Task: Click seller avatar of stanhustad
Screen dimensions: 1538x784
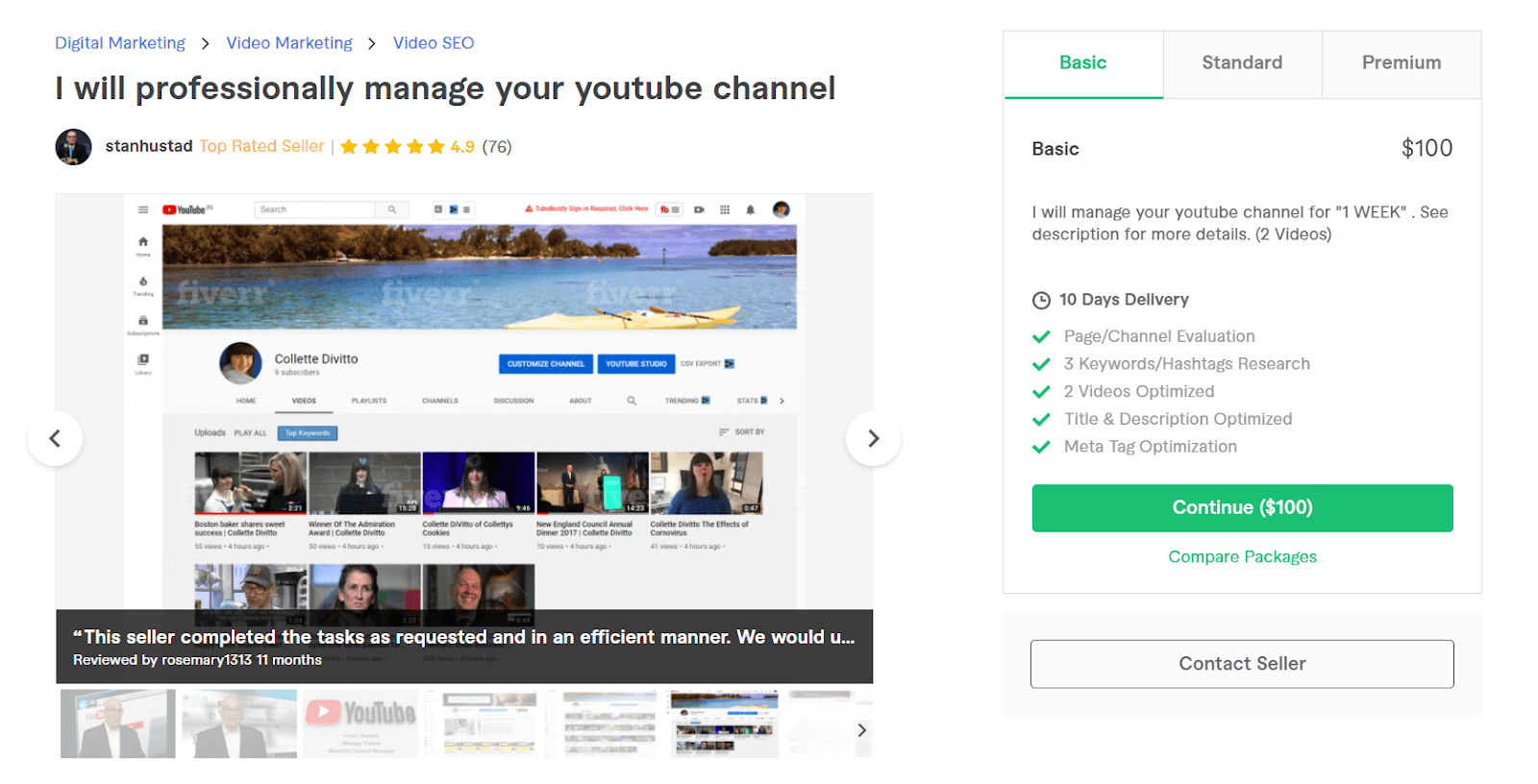Action: 73,147
